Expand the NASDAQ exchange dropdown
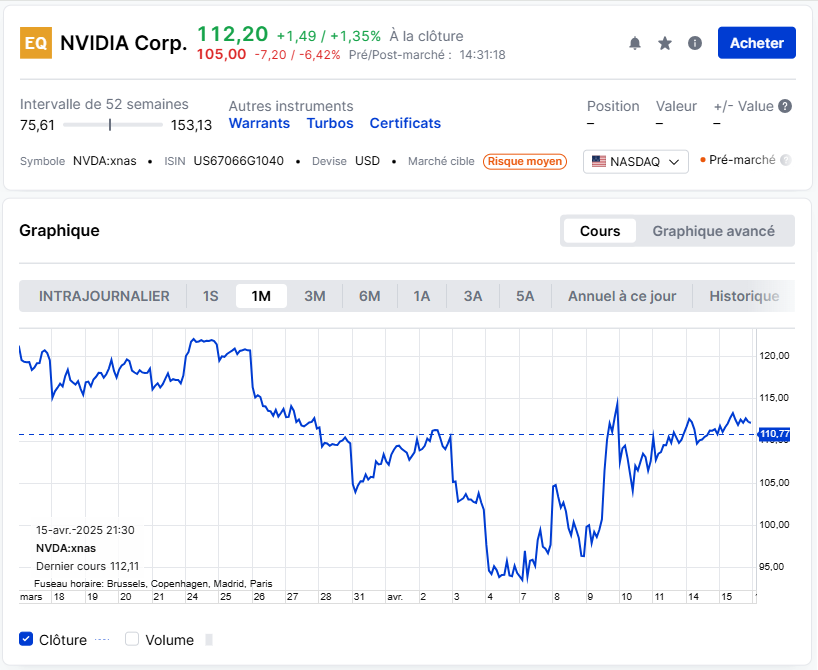Screen dimensions: 818x670 [674, 161]
